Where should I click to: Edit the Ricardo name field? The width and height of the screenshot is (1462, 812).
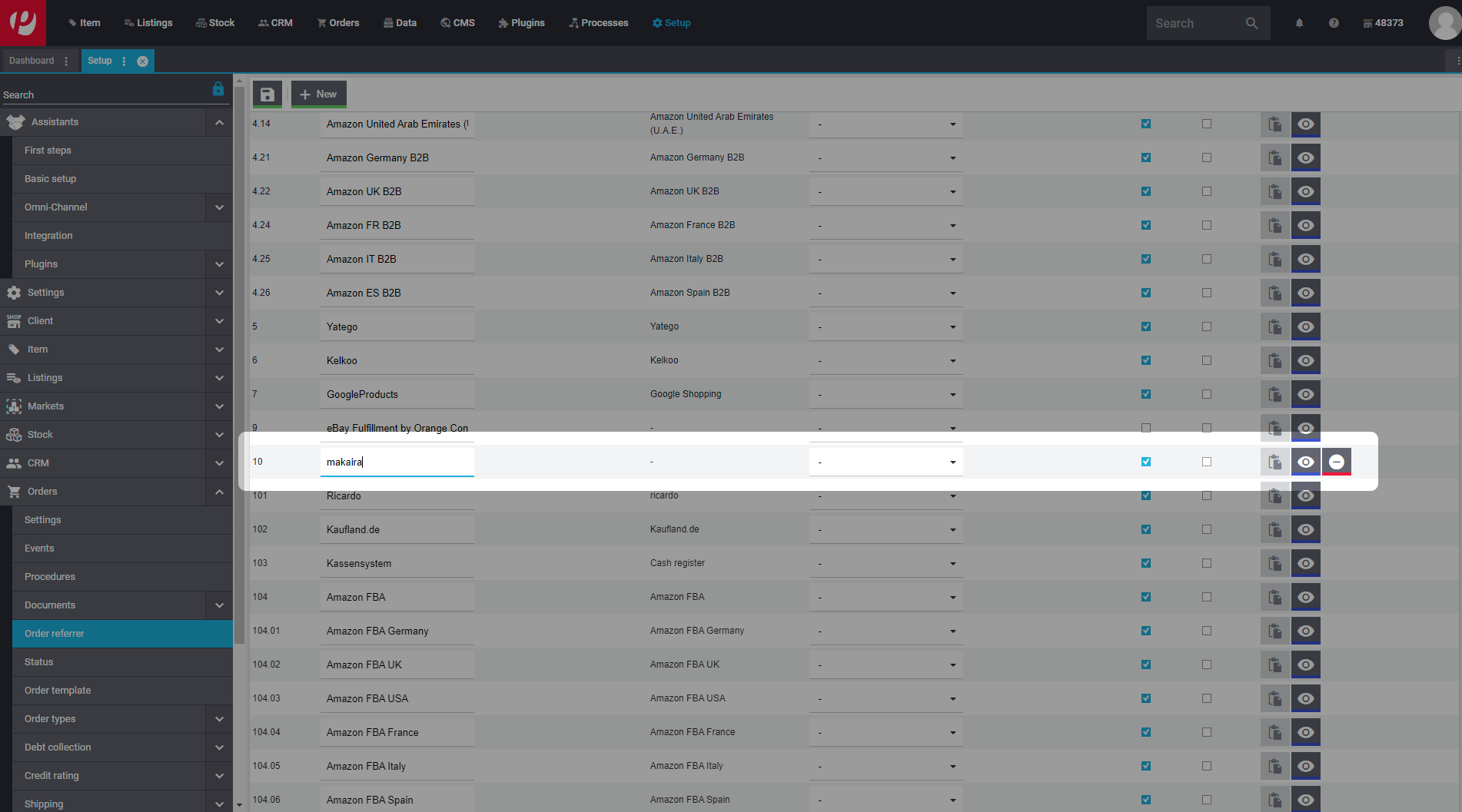(x=397, y=495)
